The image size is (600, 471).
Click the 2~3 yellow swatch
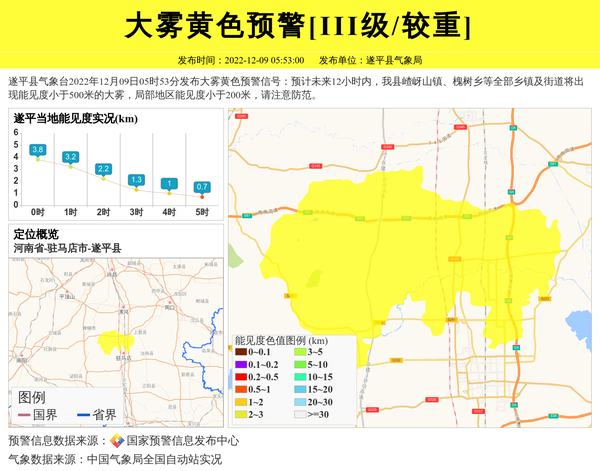tap(241, 414)
